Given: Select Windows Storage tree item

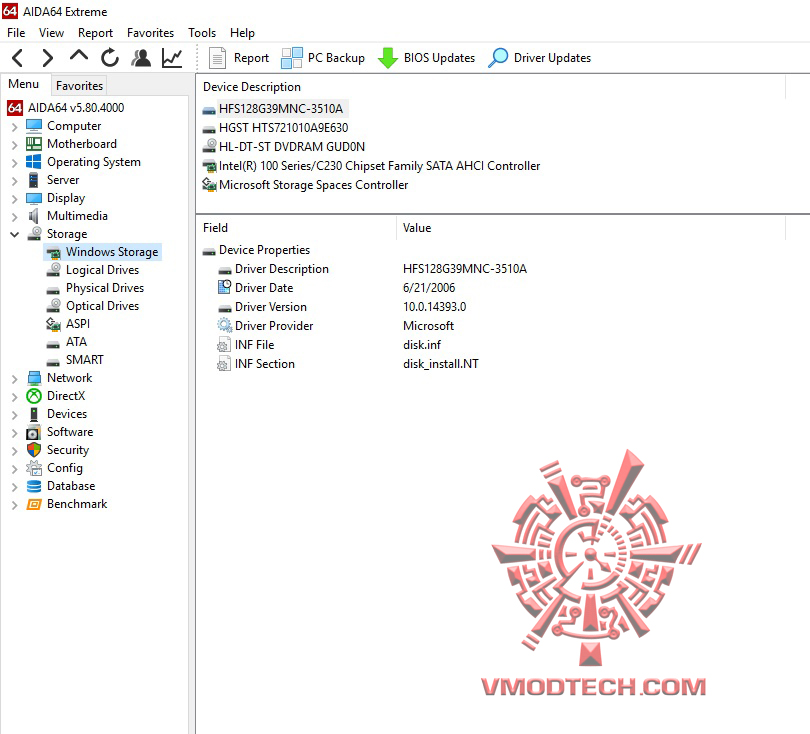Looking at the screenshot, I should 112,252.
